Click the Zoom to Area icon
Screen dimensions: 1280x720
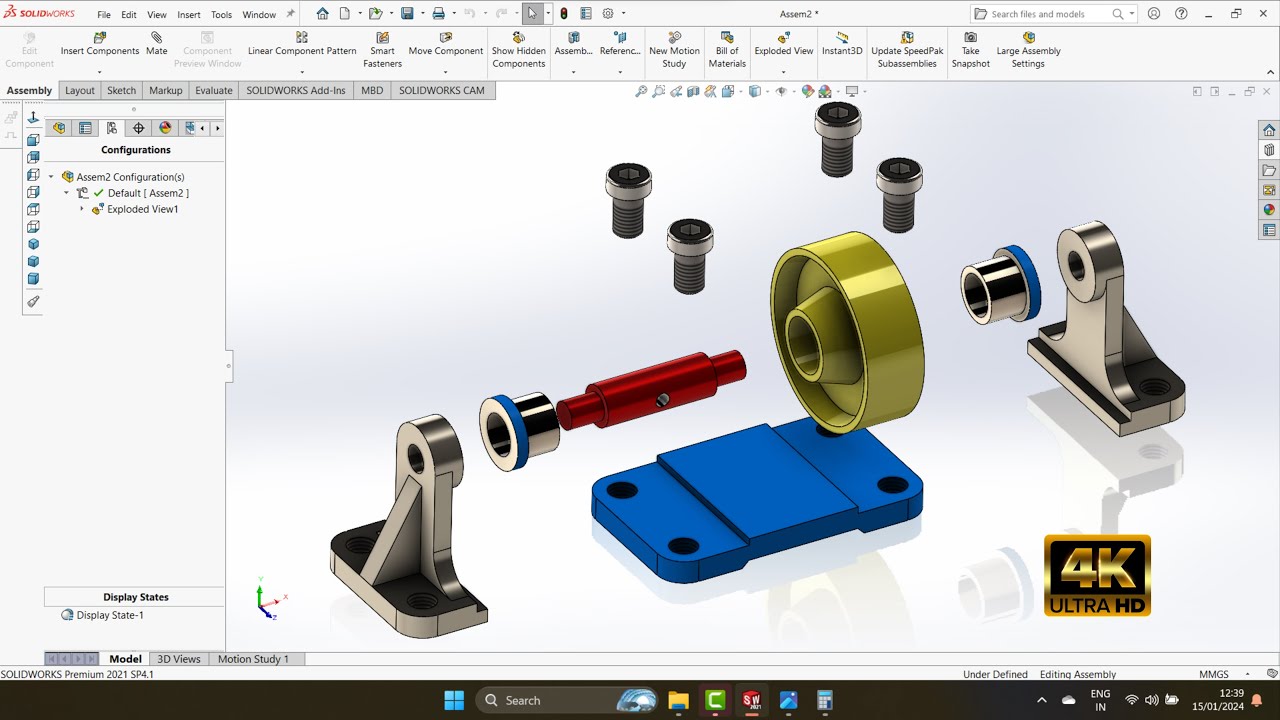[x=659, y=91]
